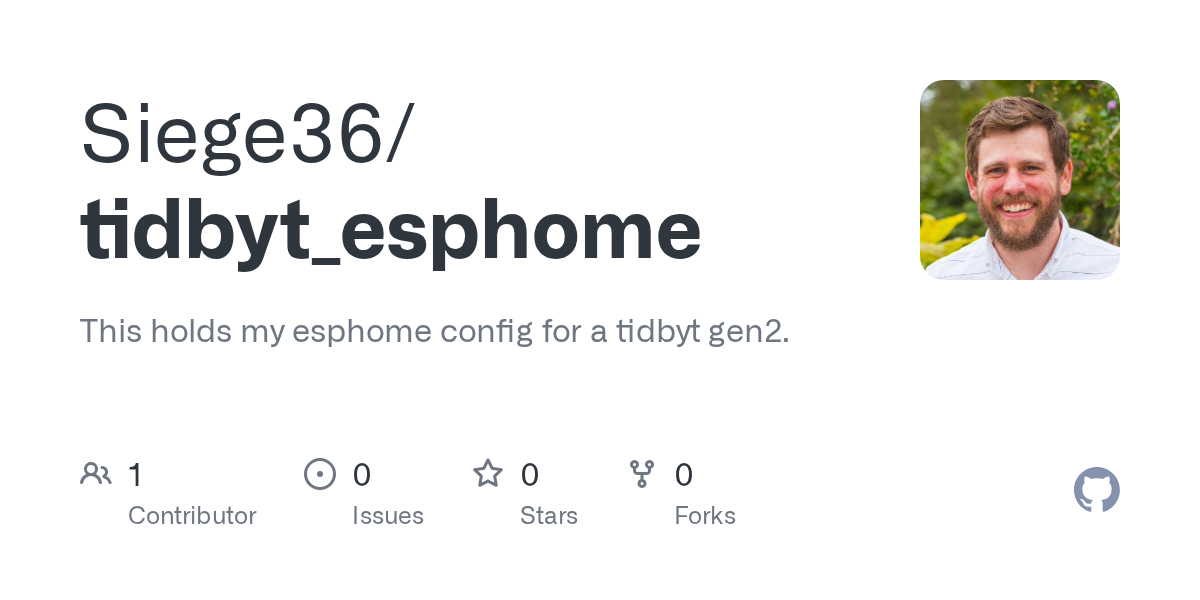Click the GitHub Octocat logo

pos(1096,490)
